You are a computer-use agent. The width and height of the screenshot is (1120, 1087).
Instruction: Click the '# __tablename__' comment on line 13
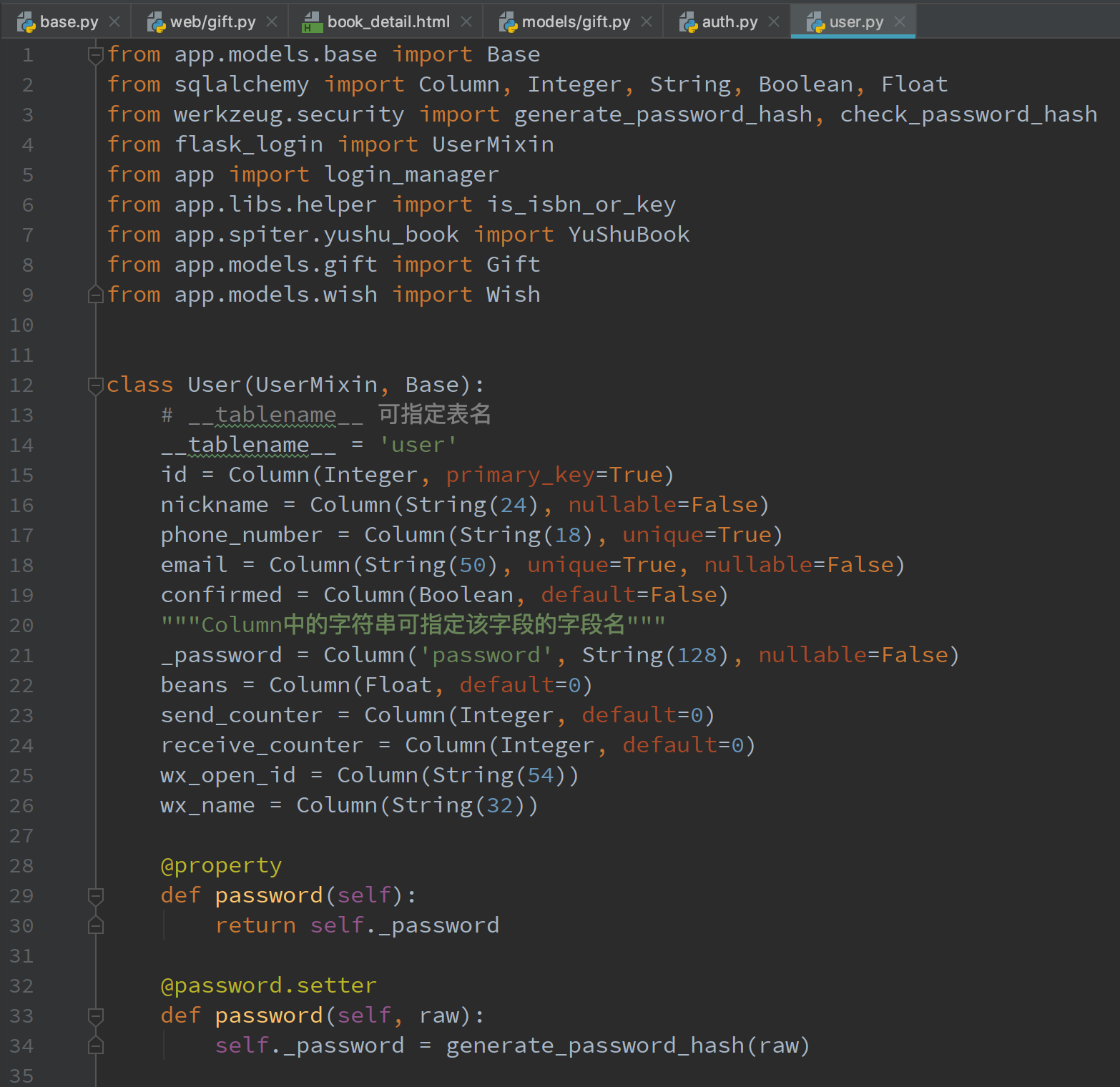tap(262, 415)
